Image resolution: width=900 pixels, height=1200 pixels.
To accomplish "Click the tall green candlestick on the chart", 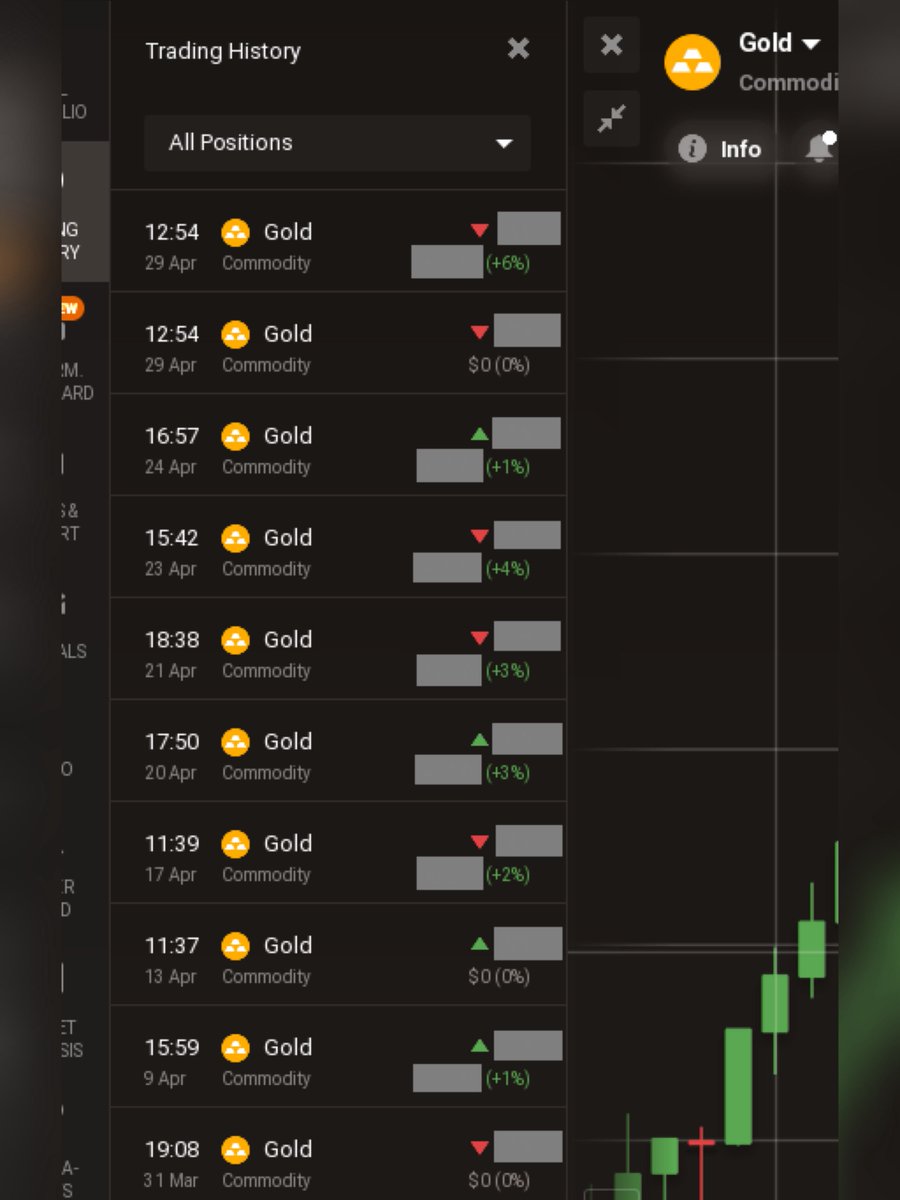I will coord(738,1086).
